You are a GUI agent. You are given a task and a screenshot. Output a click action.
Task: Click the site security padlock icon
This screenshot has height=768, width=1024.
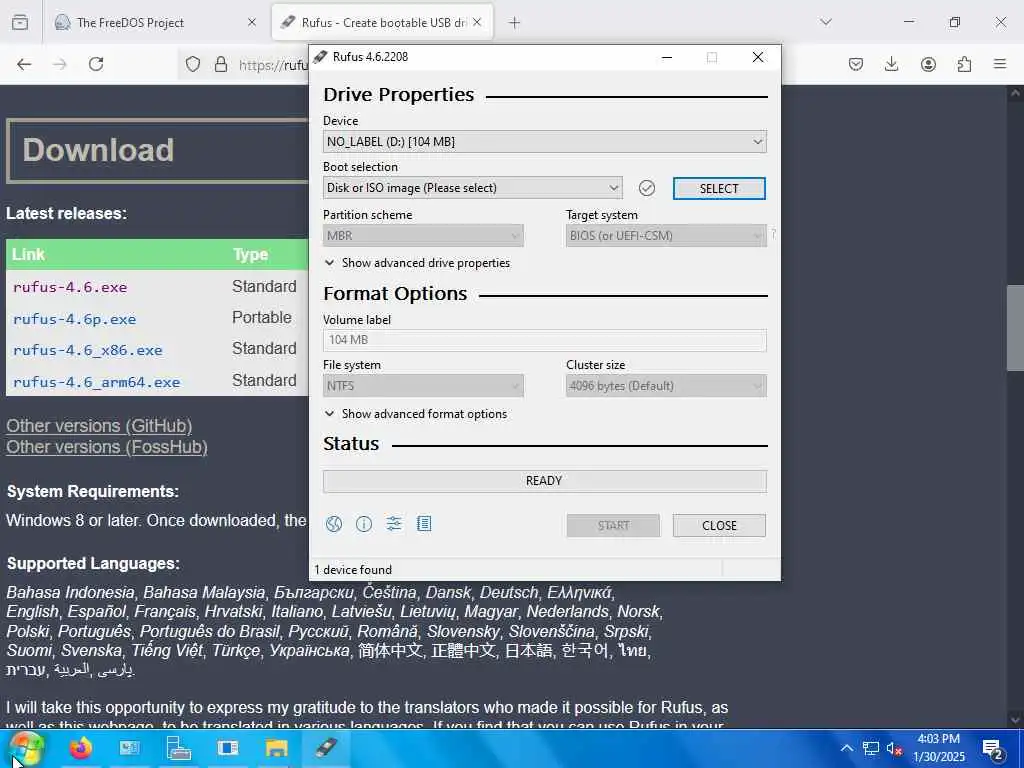(221, 64)
